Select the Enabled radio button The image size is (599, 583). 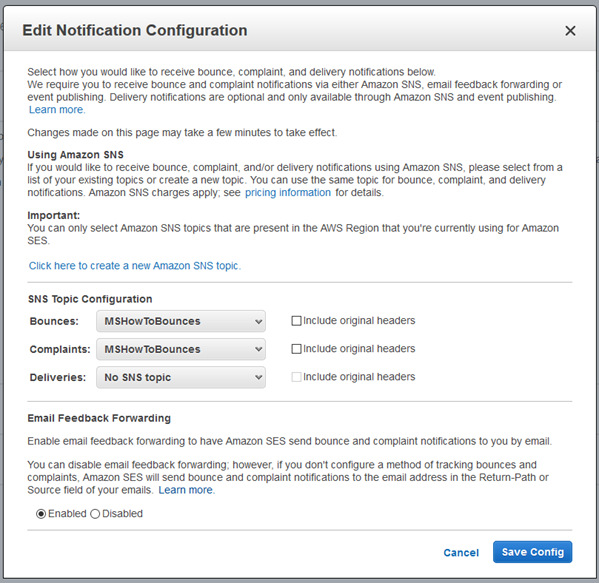41,514
